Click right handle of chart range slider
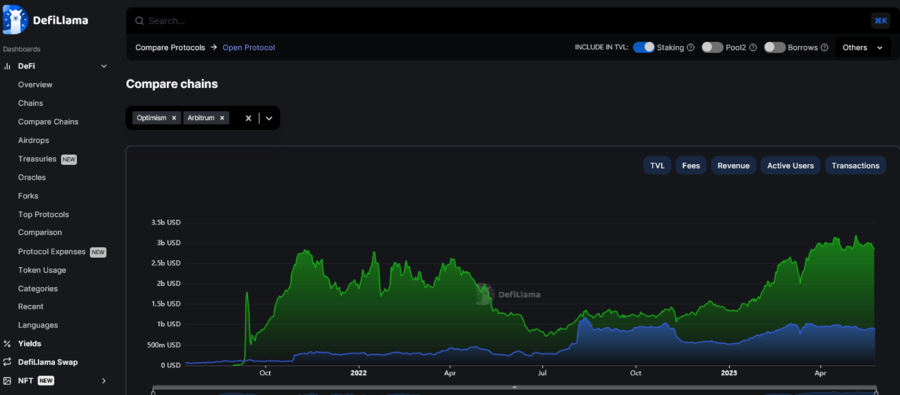The height and width of the screenshot is (395, 900). pos(875,392)
